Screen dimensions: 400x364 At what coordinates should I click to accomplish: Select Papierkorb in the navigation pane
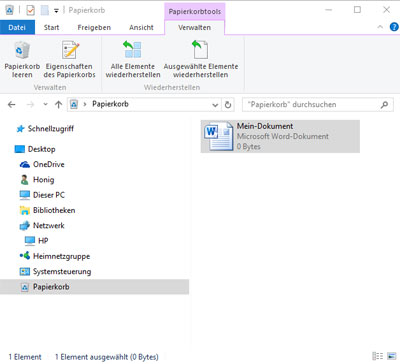[94, 287]
